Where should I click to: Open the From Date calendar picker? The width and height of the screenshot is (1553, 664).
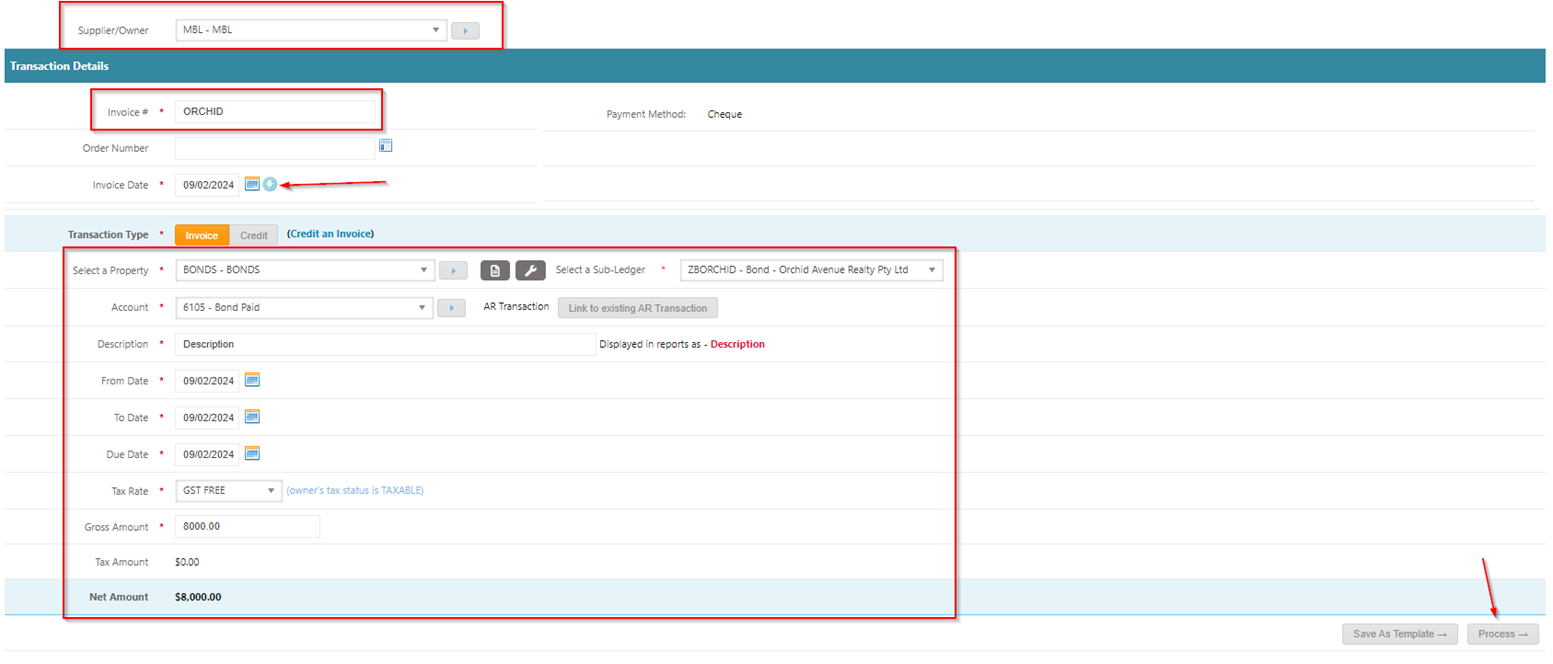252,380
